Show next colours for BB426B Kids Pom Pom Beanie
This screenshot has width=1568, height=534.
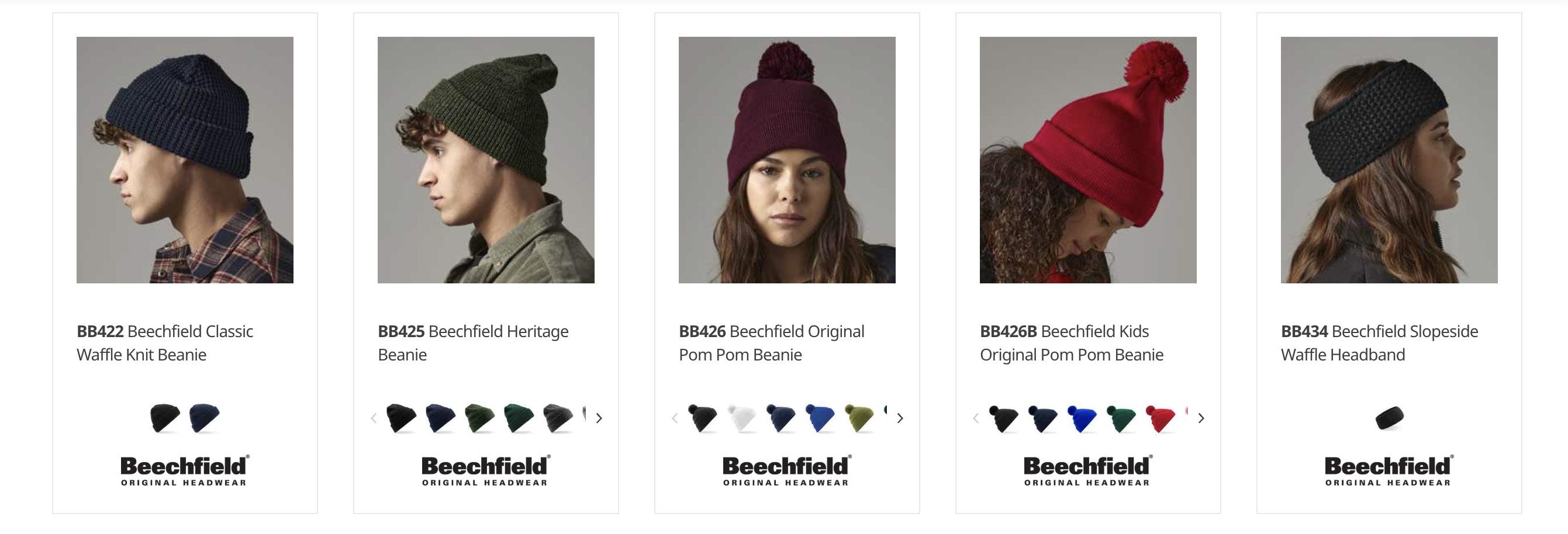coord(1201,418)
